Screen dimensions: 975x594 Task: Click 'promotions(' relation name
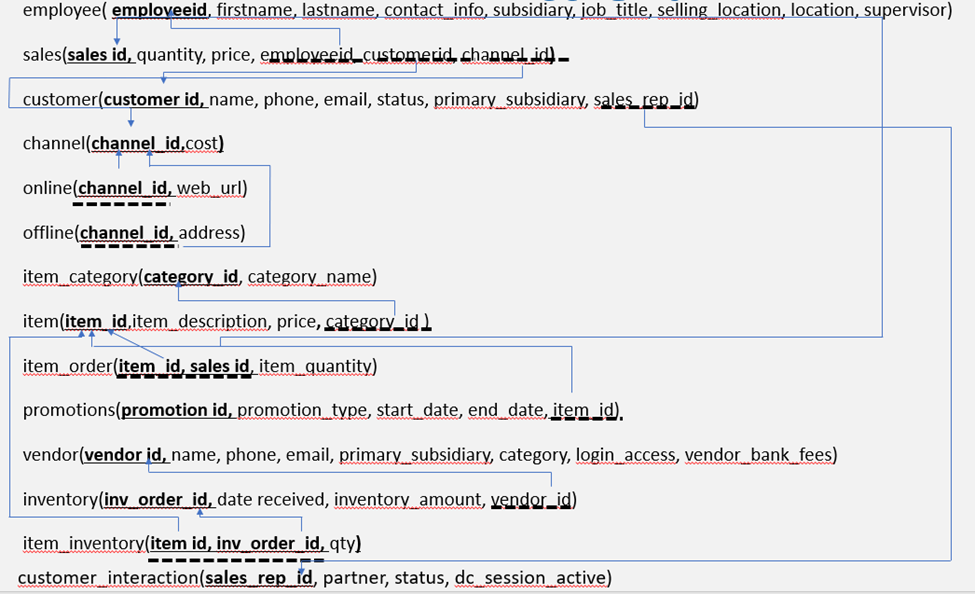72,411
